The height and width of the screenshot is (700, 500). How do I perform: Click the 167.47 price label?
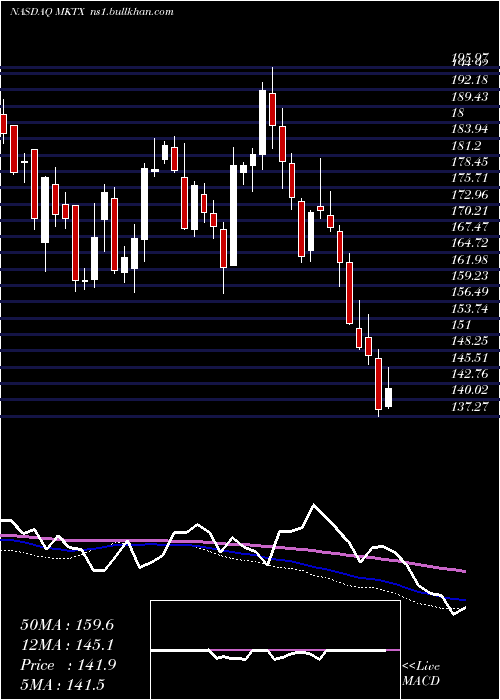(x=470, y=227)
